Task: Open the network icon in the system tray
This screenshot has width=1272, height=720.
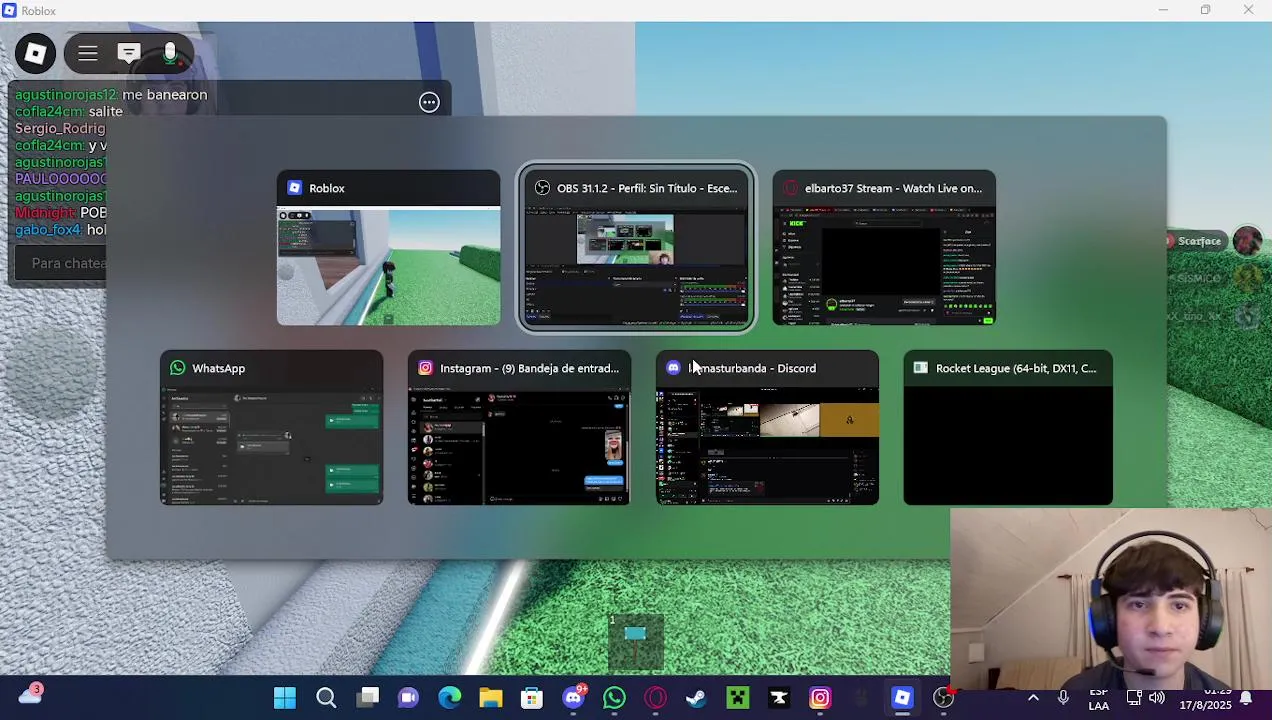Action: click(1134, 698)
